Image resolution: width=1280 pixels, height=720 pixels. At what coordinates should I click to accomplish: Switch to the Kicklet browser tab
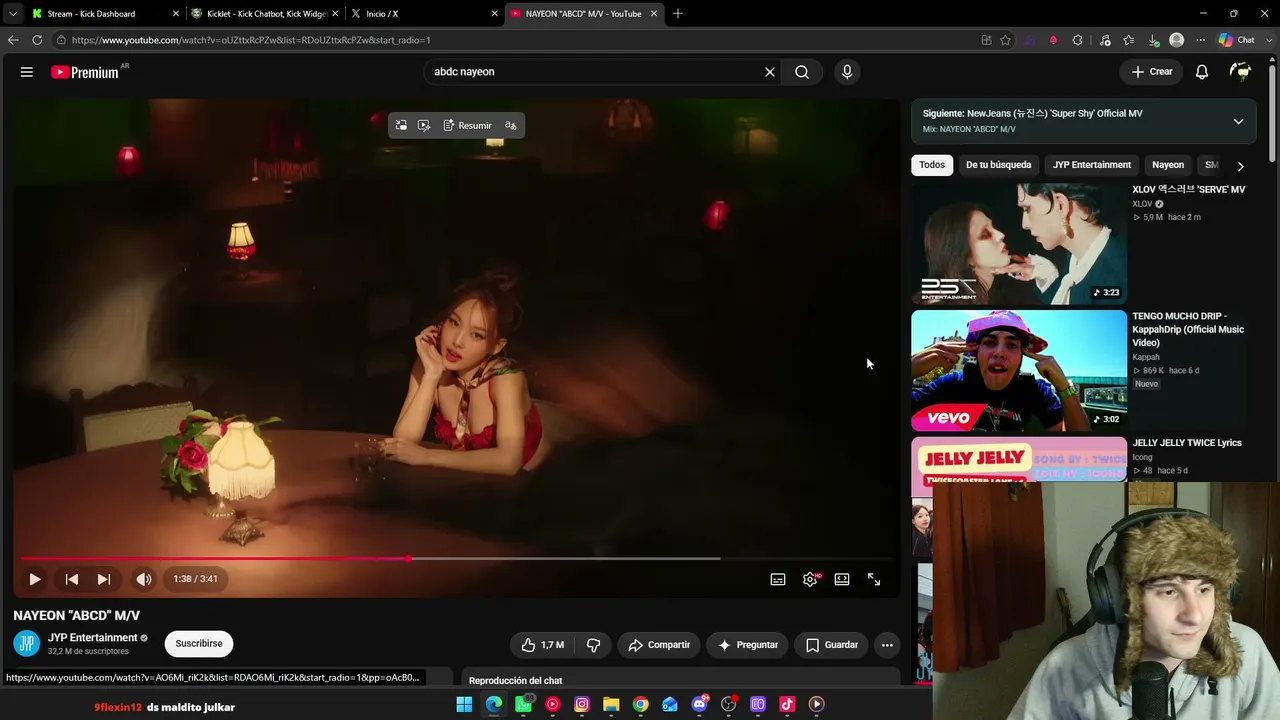pos(263,14)
